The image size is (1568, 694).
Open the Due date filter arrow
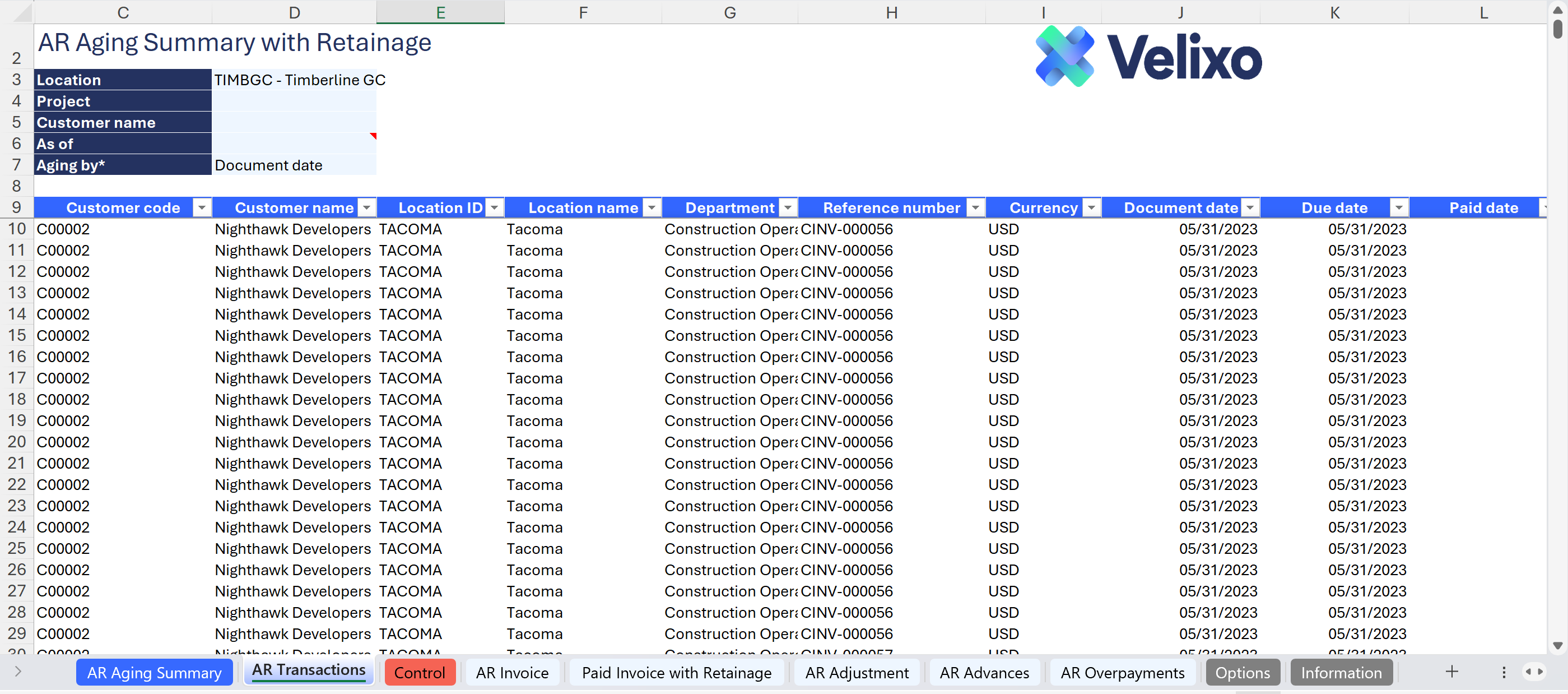coord(1399,208)
